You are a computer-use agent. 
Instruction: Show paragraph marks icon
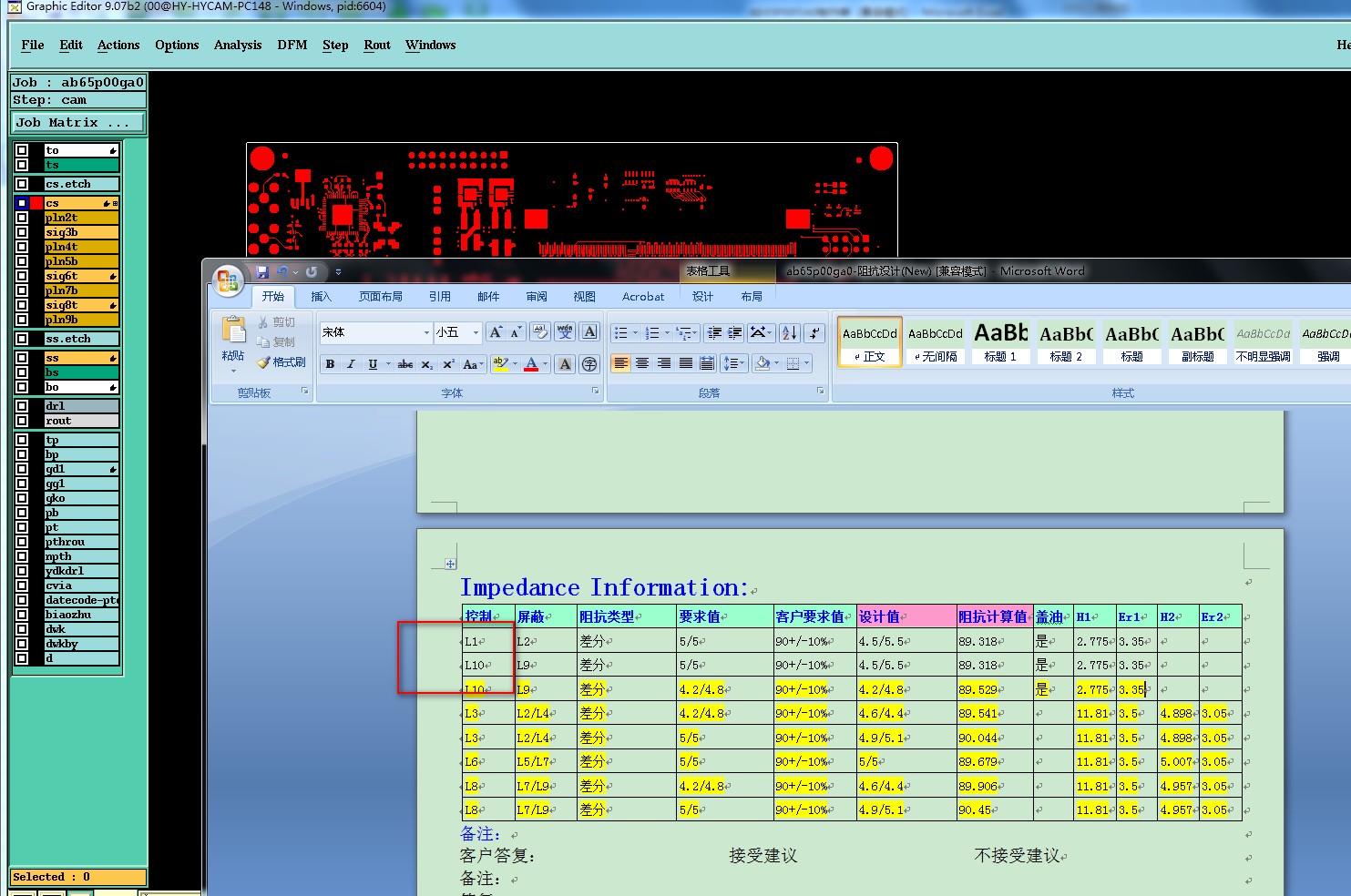(x=814, y=333)
